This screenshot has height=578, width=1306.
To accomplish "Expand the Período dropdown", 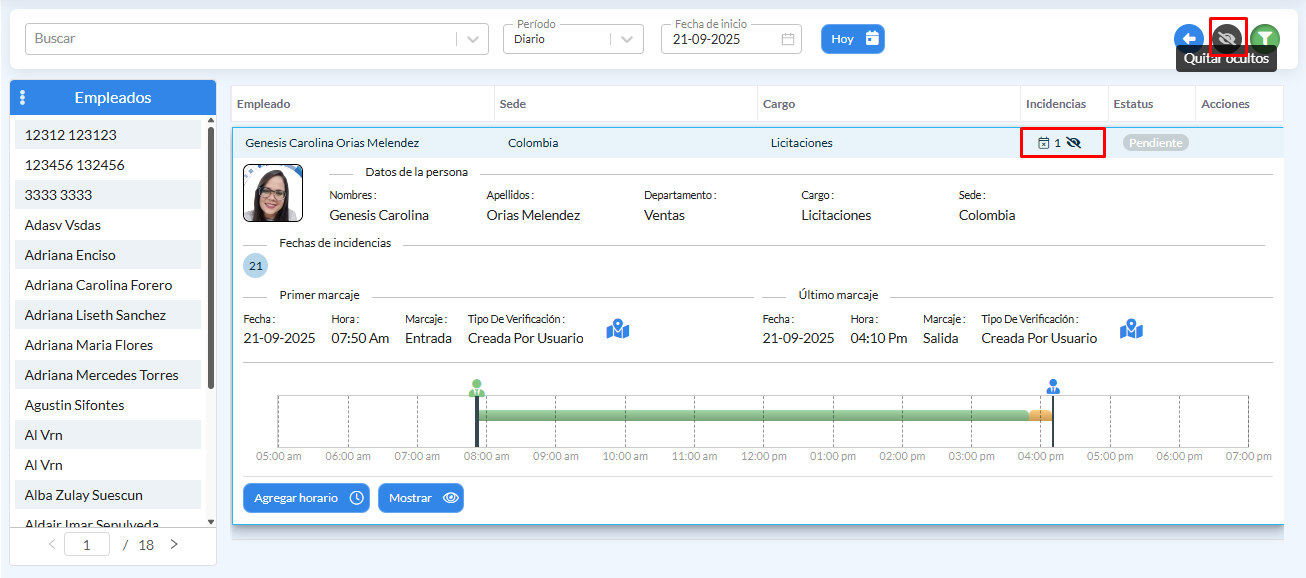I will [x=627, y=39].
